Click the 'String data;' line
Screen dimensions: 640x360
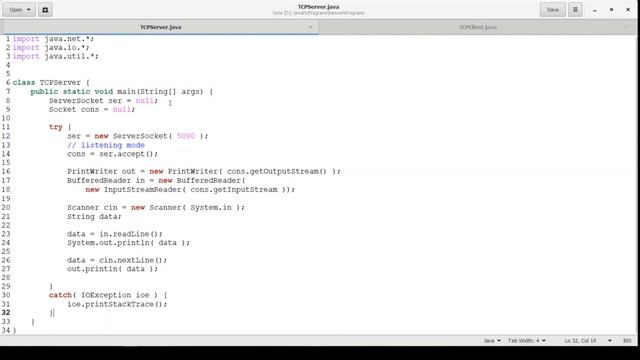tap(94, 216)
